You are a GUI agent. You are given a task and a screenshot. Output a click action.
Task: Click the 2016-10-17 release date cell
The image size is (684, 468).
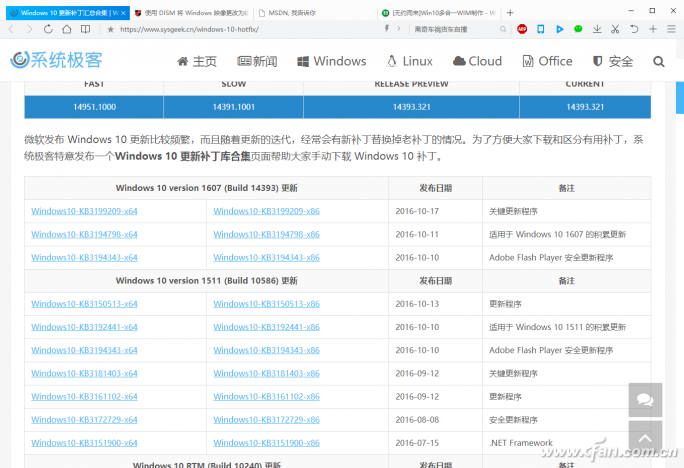tap(435, 211)
